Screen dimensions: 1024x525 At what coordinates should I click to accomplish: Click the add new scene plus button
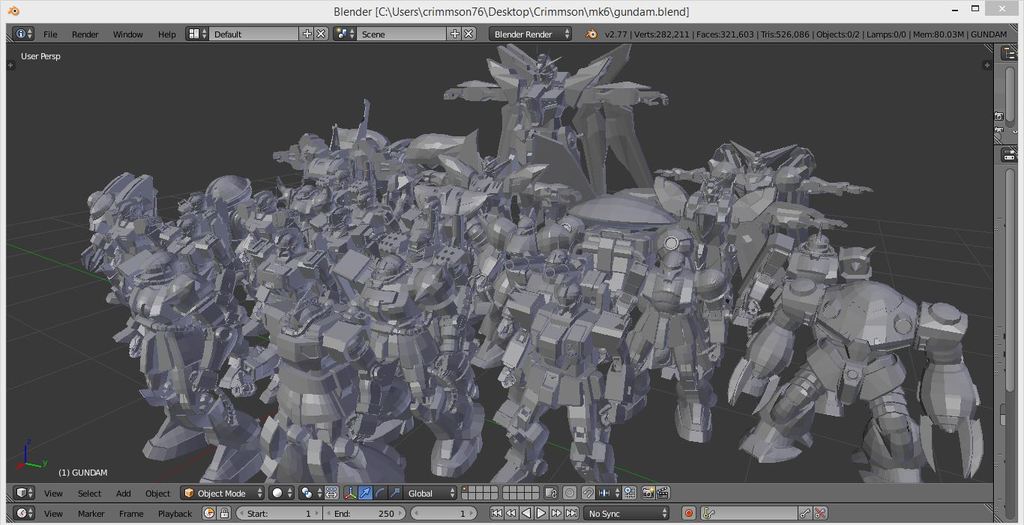point(455,34)
